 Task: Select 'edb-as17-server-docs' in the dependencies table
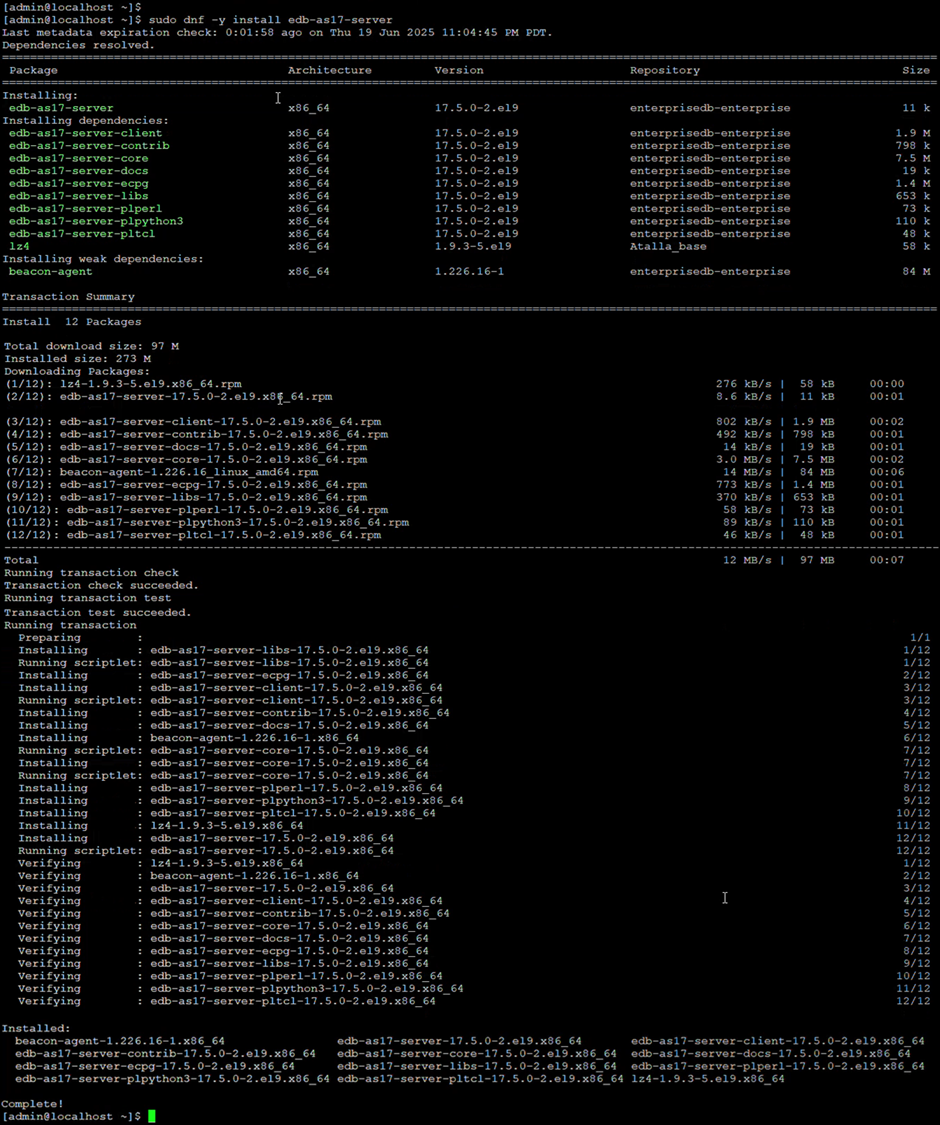78,171
